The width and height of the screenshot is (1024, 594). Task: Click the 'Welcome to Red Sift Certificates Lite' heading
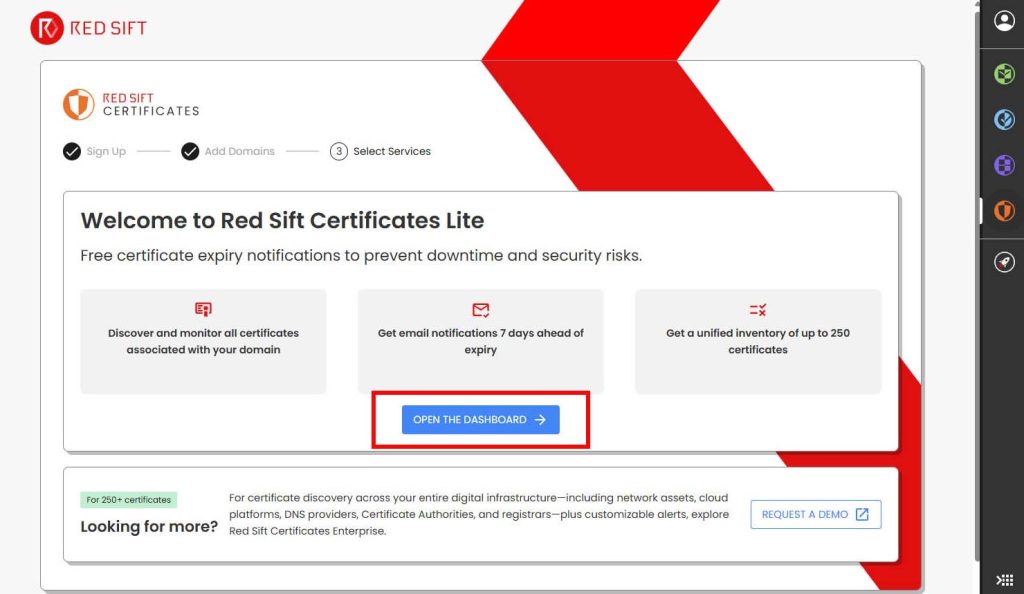pos(282,221)
